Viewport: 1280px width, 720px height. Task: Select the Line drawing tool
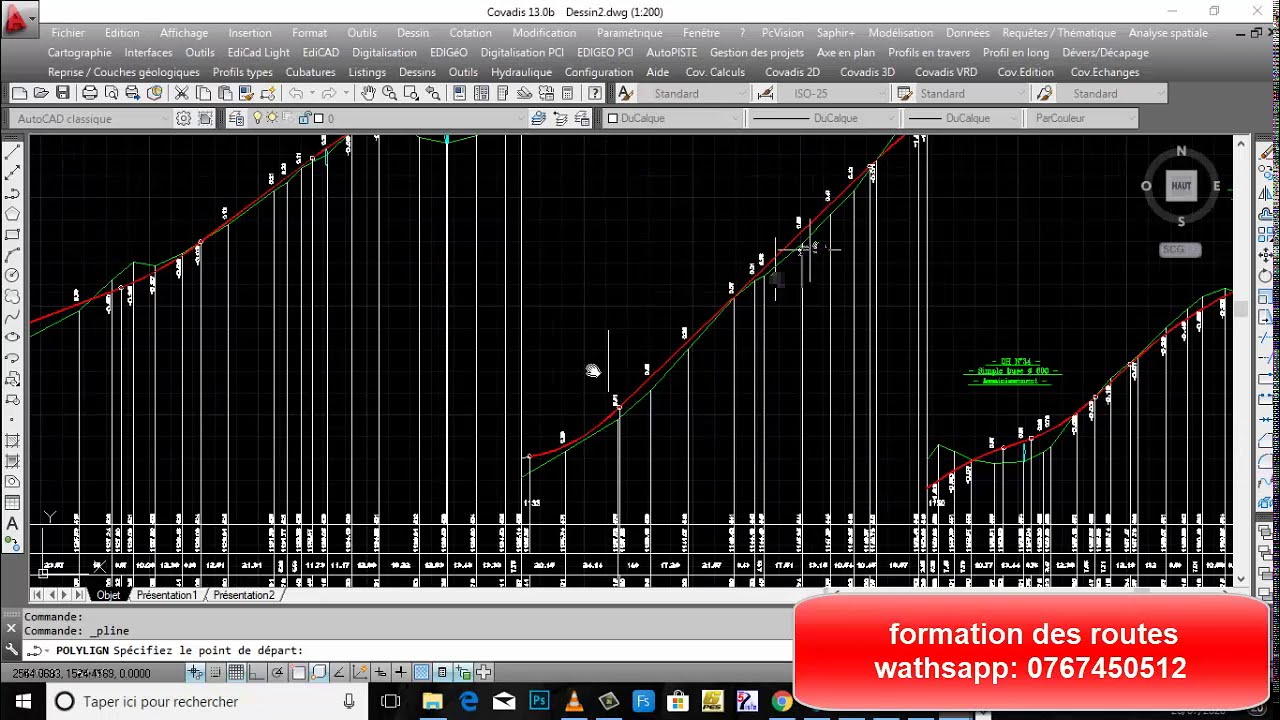pos(12,152)
